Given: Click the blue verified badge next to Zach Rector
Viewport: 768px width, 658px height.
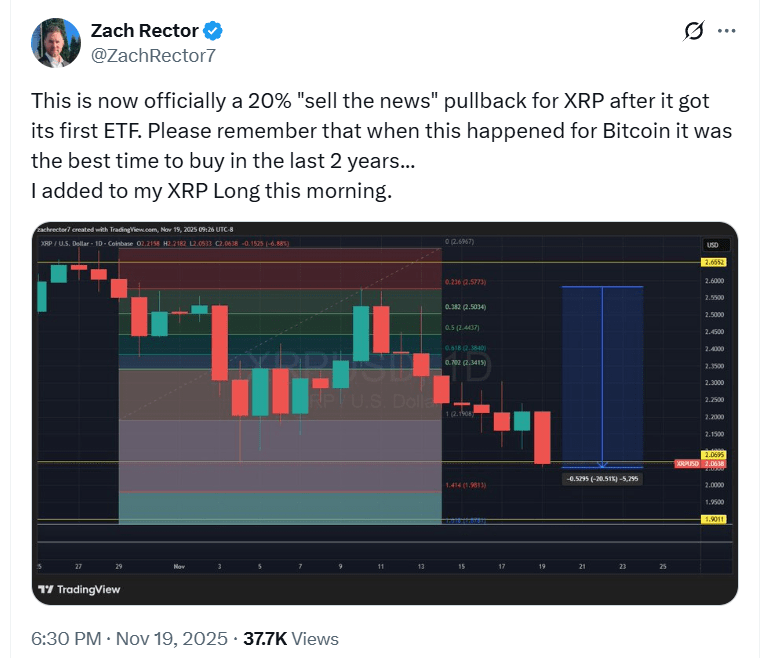Looking at the screenshot, I should pyautogui.click(x=215, y=31).
